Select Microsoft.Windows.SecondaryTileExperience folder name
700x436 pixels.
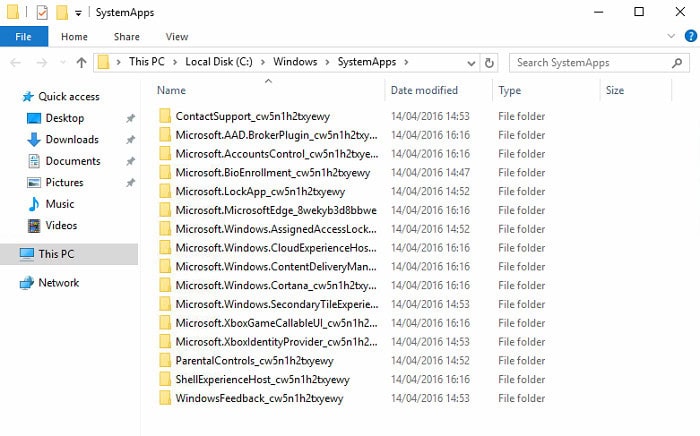(x=277, y=304)
